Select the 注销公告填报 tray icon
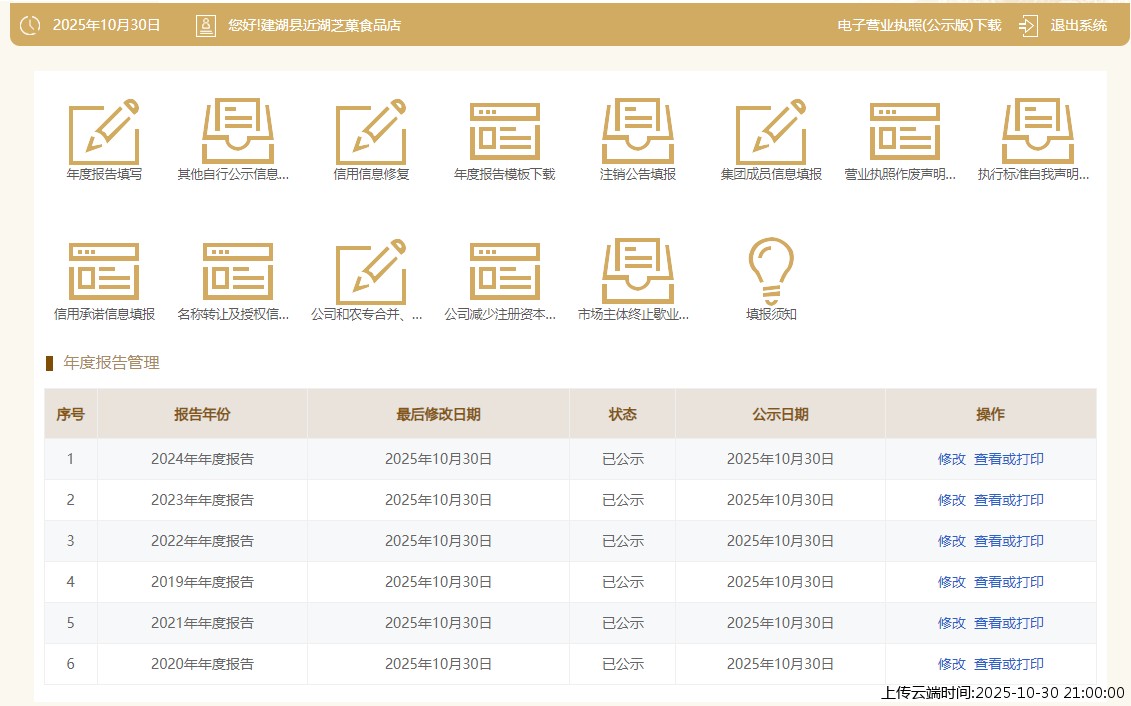The width and height of the screenshot is (1131, 706). (638, 132)
